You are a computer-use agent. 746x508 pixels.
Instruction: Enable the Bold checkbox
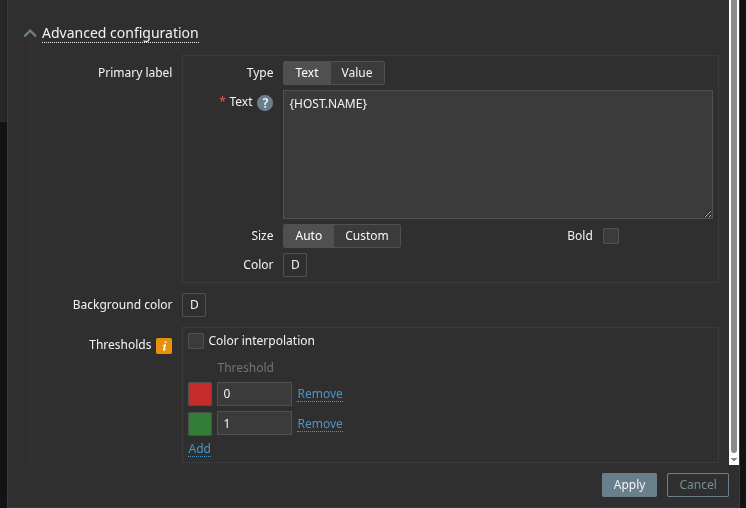610,236
